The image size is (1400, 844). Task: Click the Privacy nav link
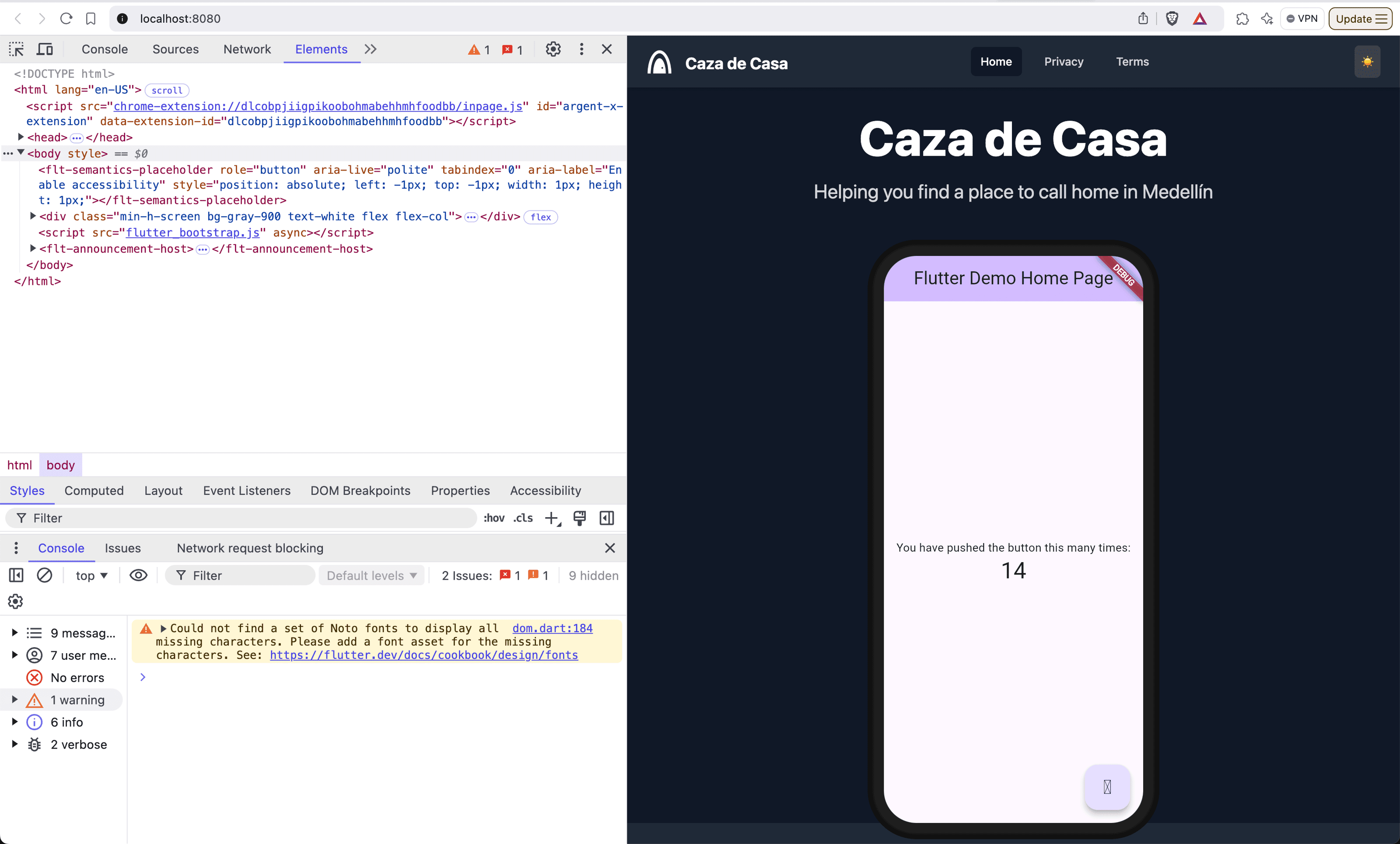1063,62
